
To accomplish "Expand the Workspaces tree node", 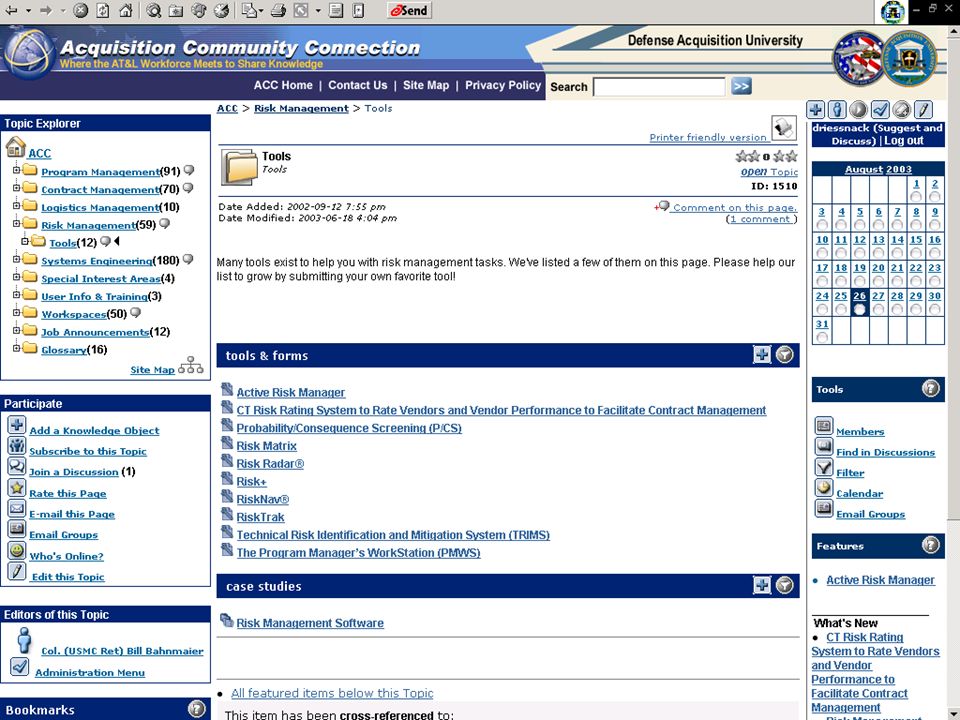I will tap(17, 312).
